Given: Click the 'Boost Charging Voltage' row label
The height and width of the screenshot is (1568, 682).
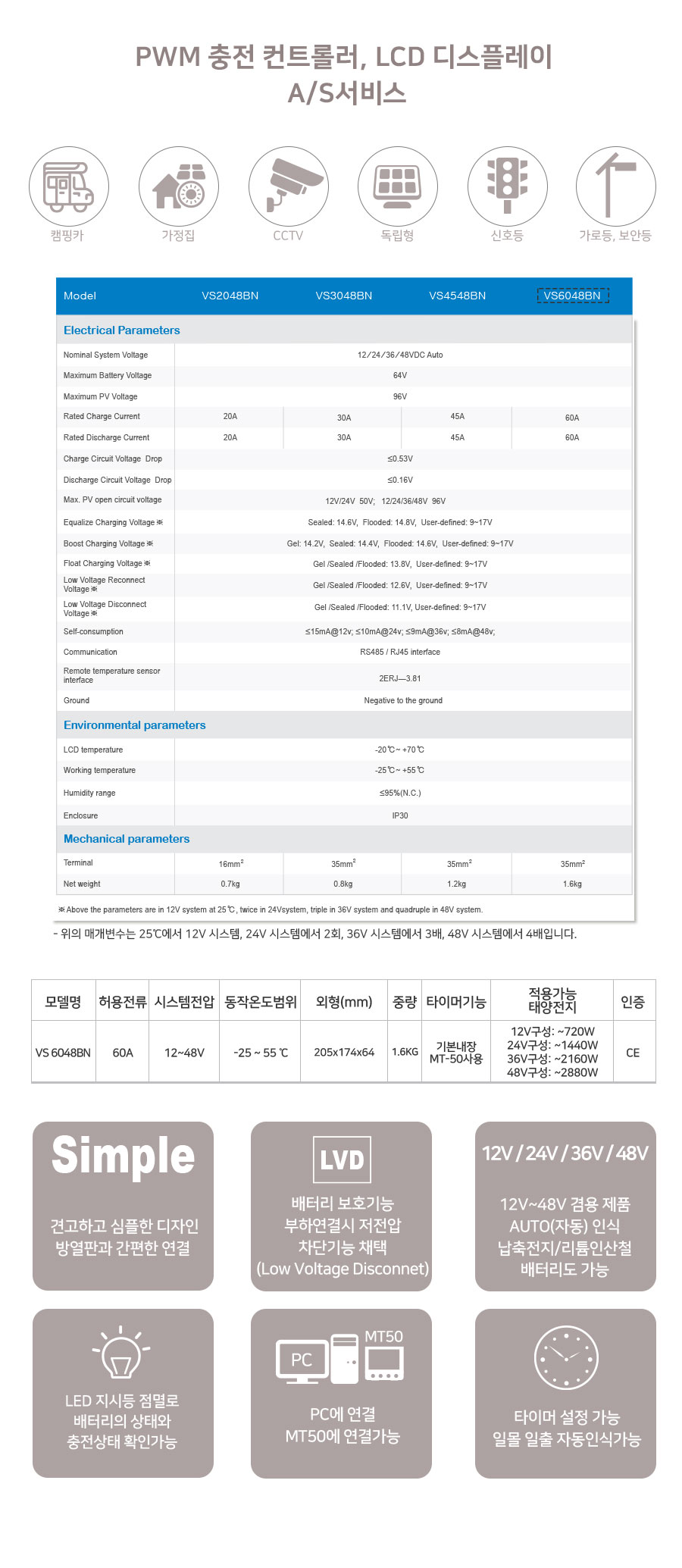Looking at the screenshot, I should pos(108,543).
